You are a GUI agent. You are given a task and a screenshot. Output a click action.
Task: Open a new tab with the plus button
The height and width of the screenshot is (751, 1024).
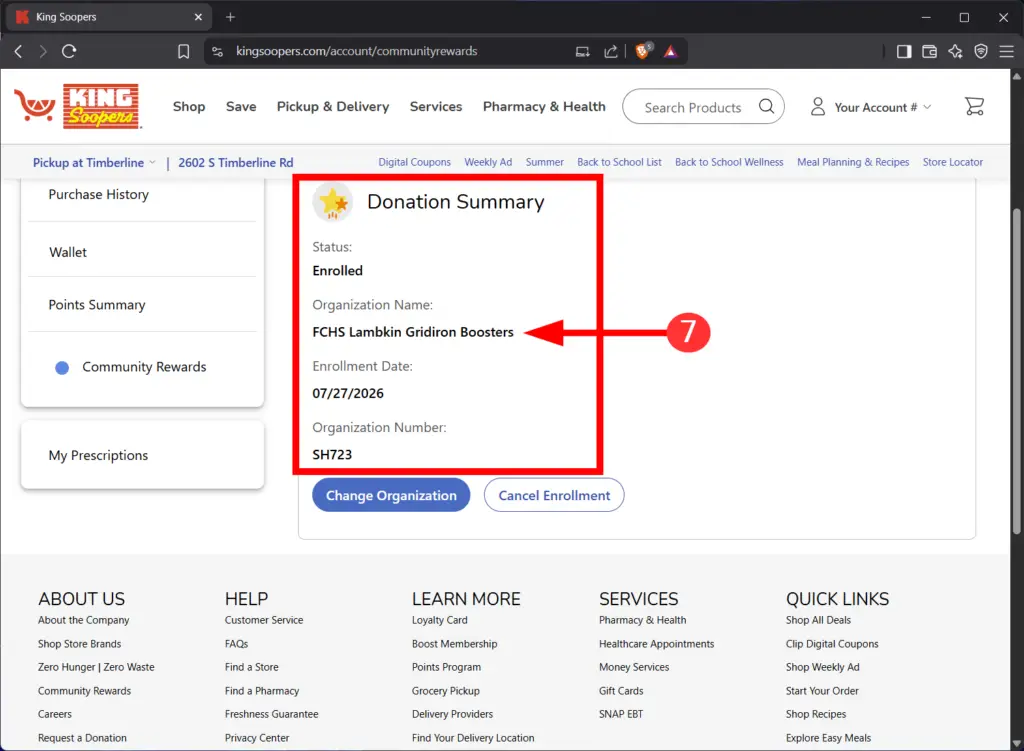pos(231,17)
